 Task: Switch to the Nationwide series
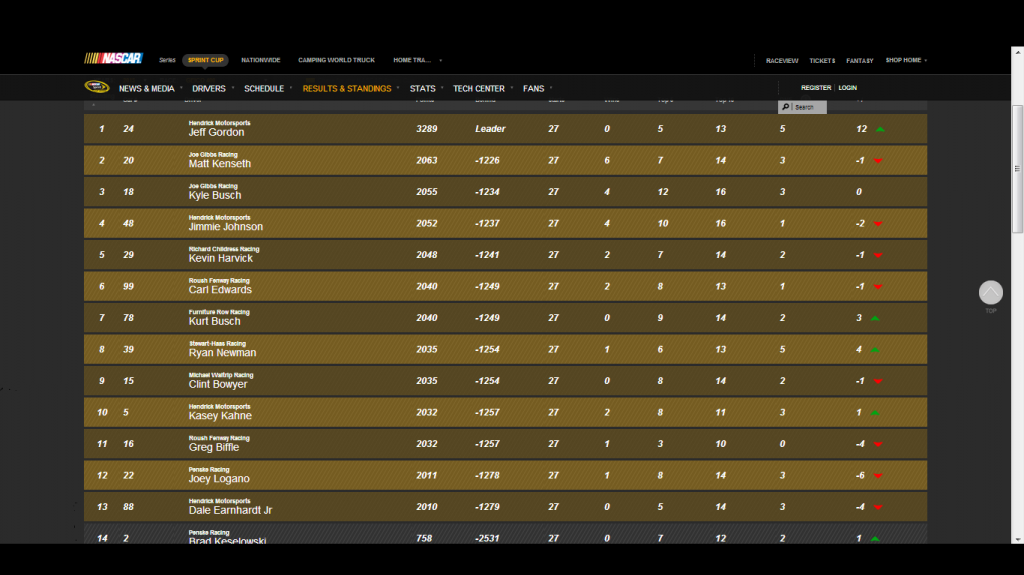(260, 60)
